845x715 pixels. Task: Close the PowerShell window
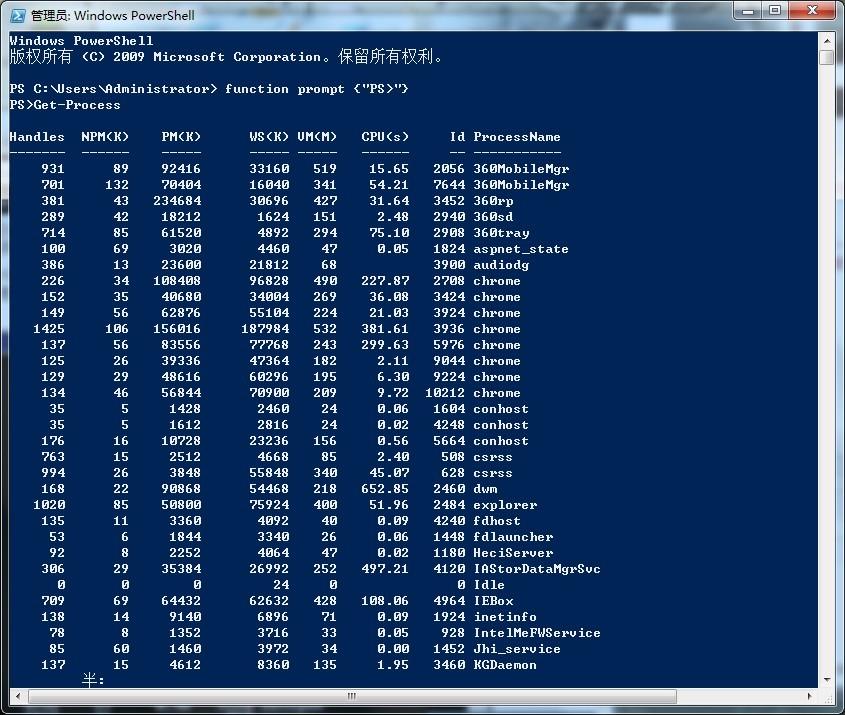(813, 11)
